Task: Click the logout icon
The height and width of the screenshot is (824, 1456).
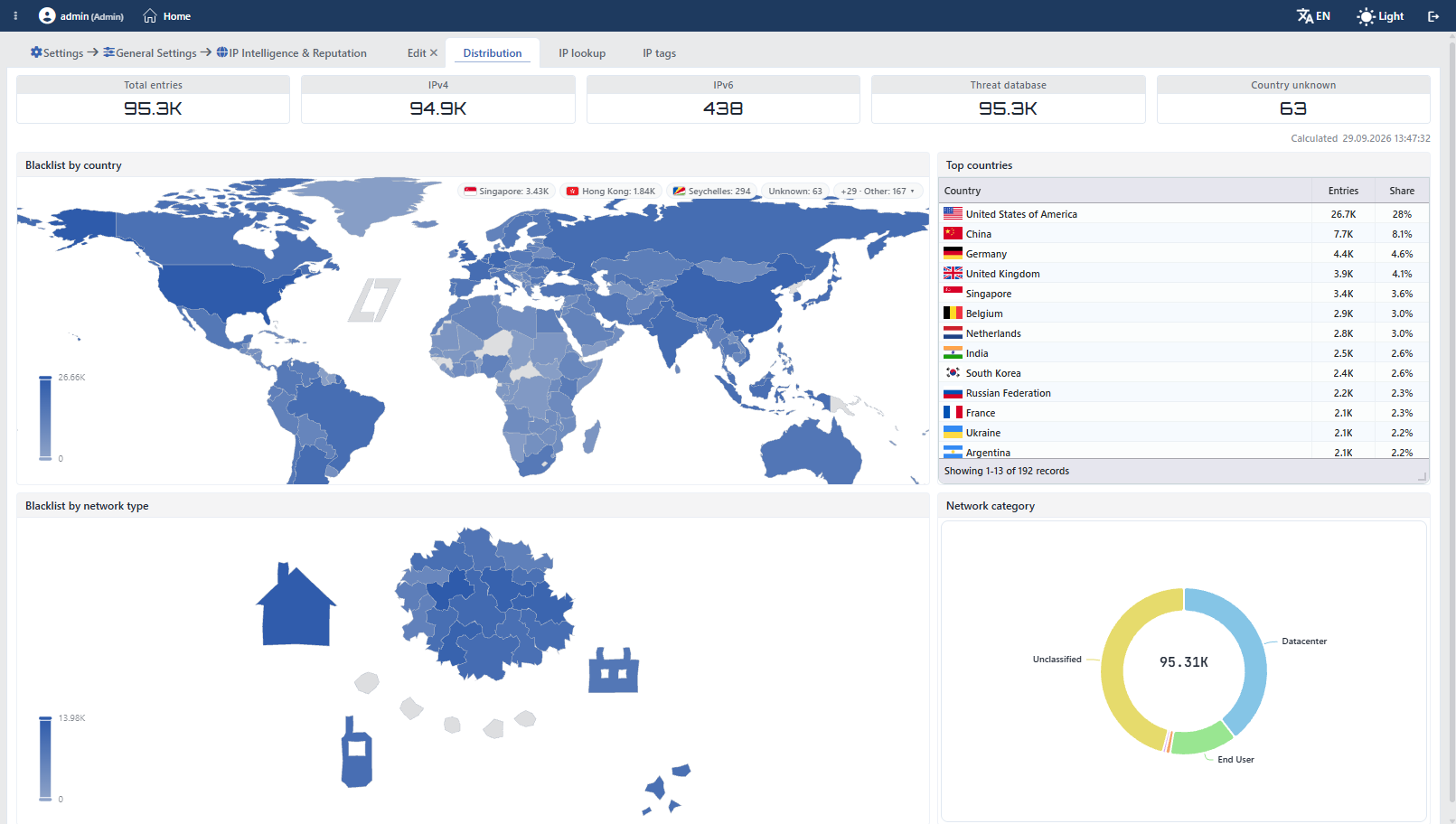Action: 1433,16
